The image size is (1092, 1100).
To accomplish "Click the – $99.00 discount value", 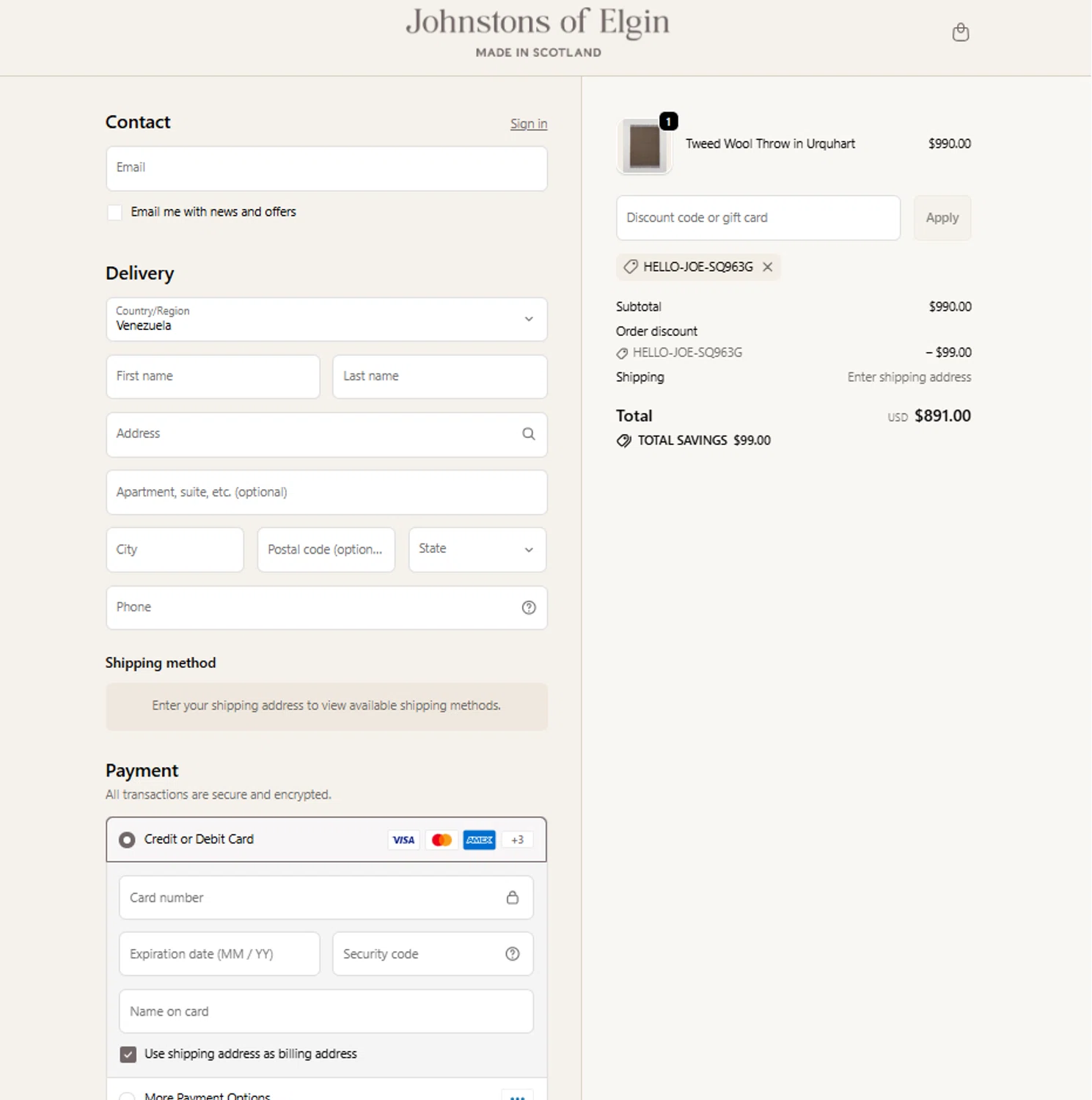I will coord(948,353).
